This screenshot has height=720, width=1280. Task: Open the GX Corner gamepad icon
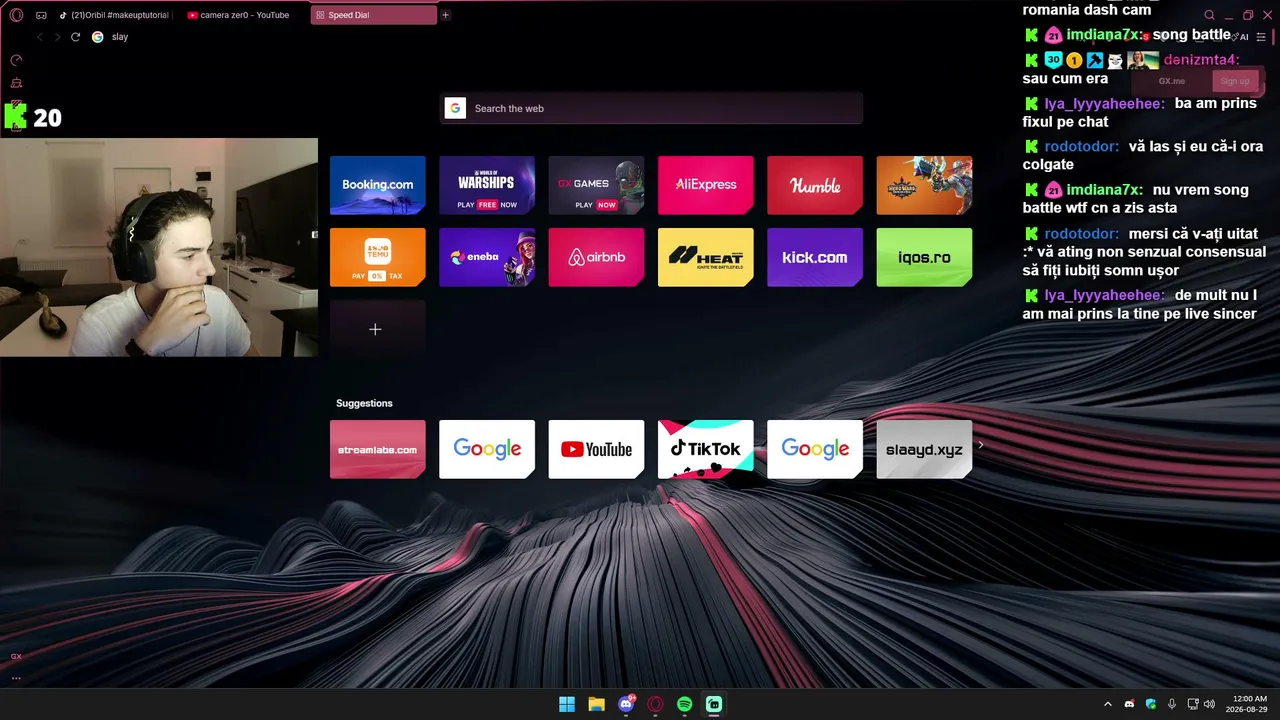[x=41, y=15]
